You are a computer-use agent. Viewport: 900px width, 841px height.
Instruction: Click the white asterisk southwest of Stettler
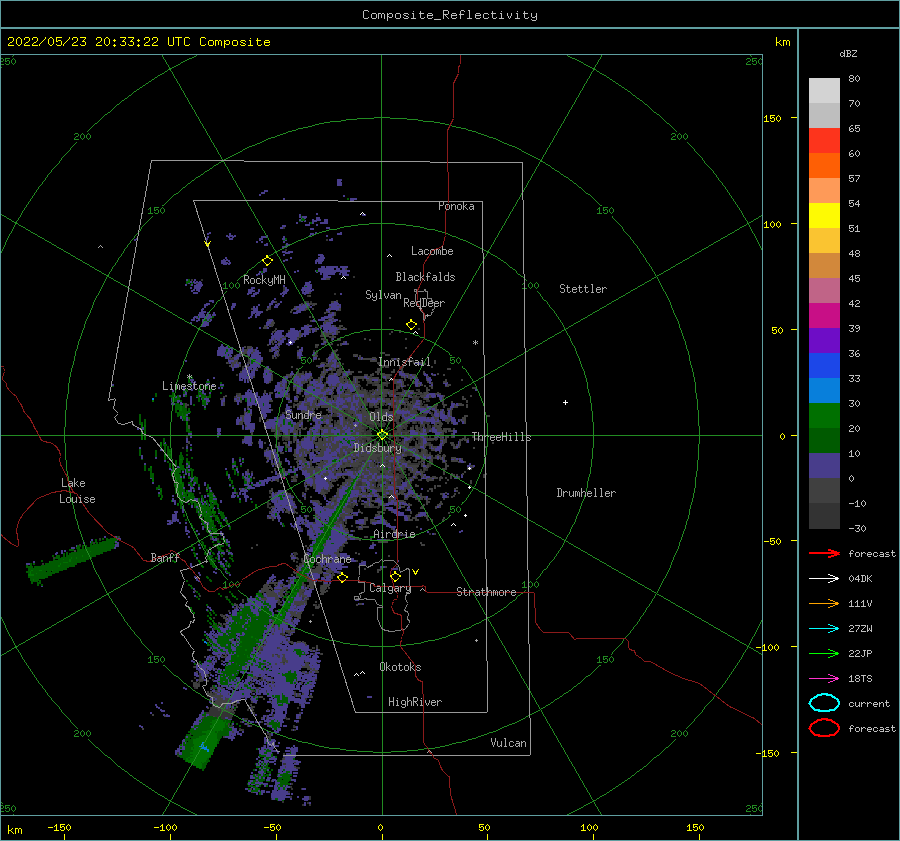475,343
